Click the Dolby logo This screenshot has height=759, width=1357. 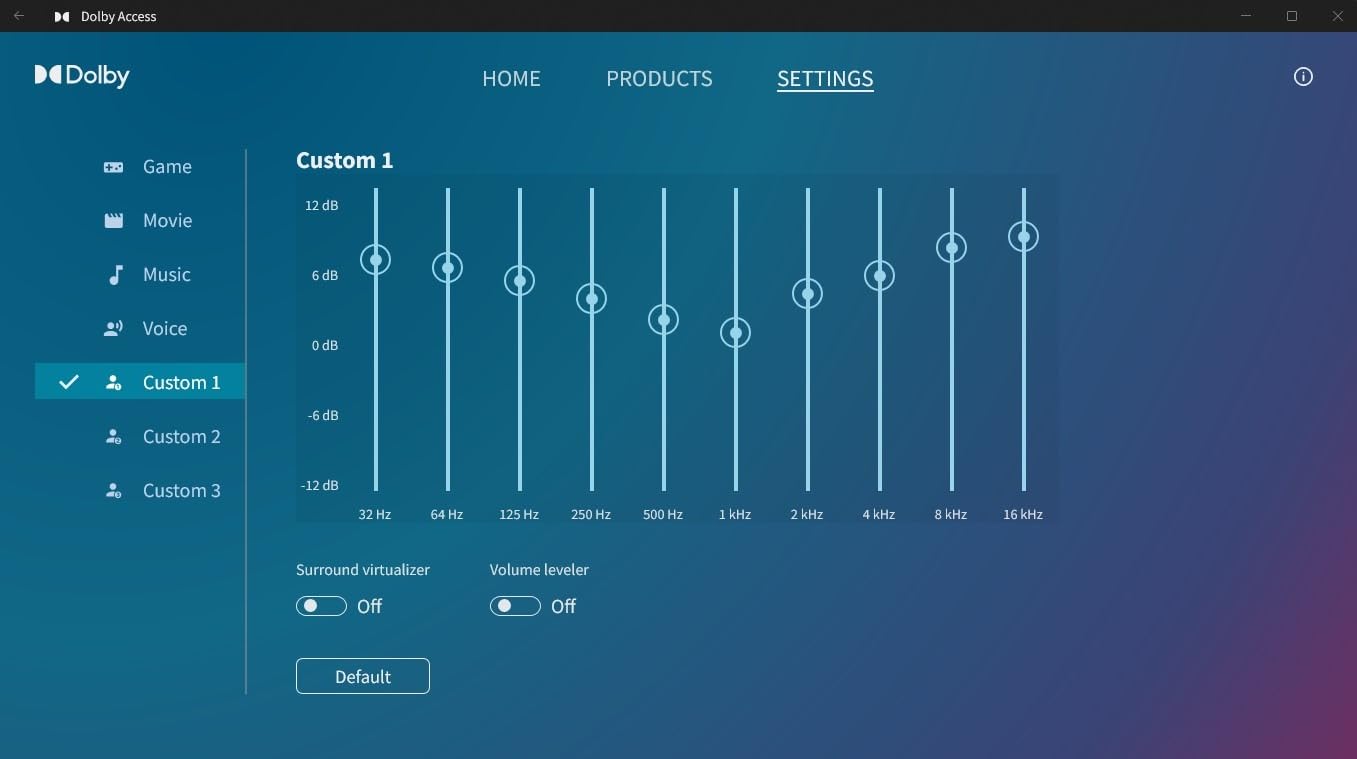coord(82,76)
